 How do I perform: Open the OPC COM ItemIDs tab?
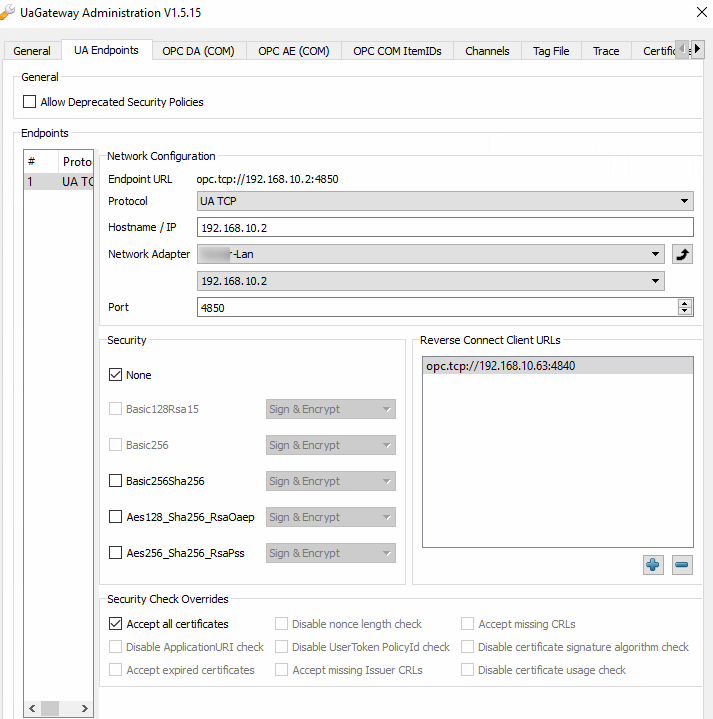(397, 50)
